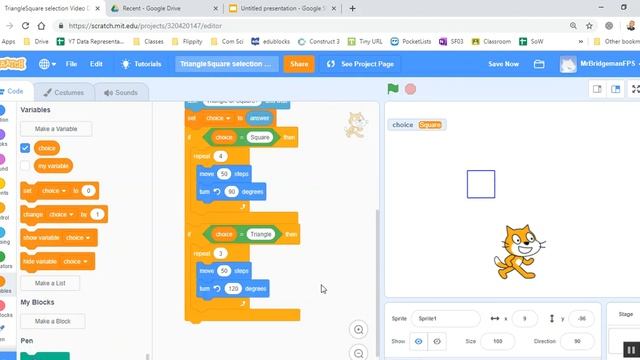Open the File menu
This screenshot has width=640, height=360.
click(x=71, y=64)
